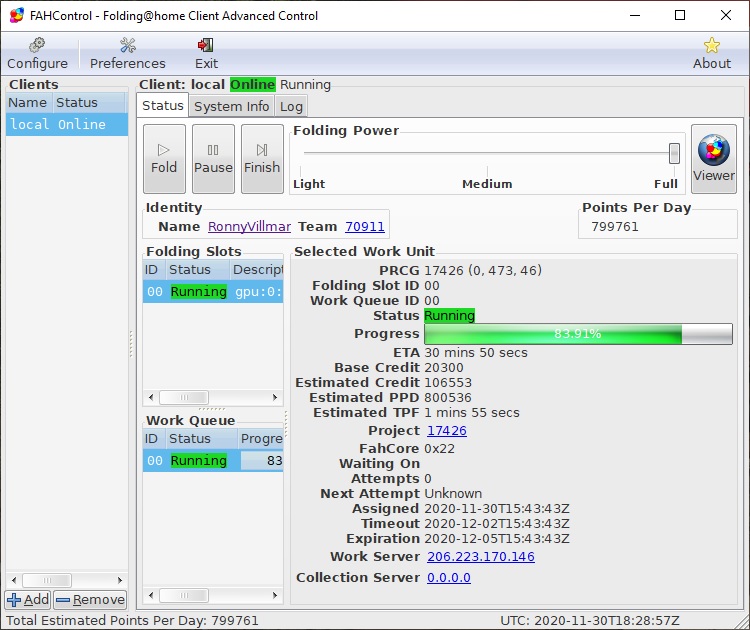Viewport: 750px width, 630px height.
Task: Click the Exit toolbar icon
Action: (206, 54)
